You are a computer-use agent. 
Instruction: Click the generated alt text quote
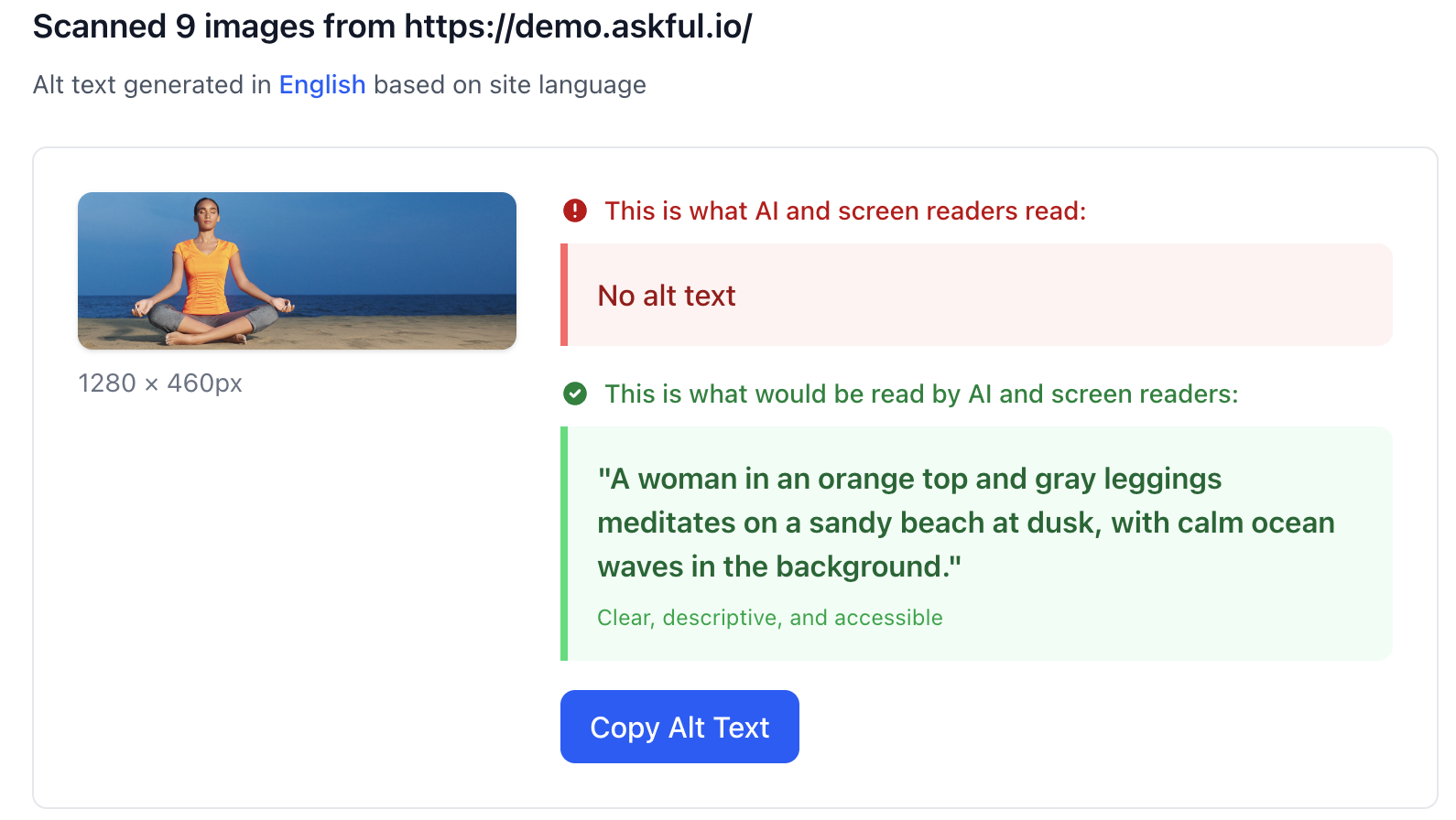point(966,523)
